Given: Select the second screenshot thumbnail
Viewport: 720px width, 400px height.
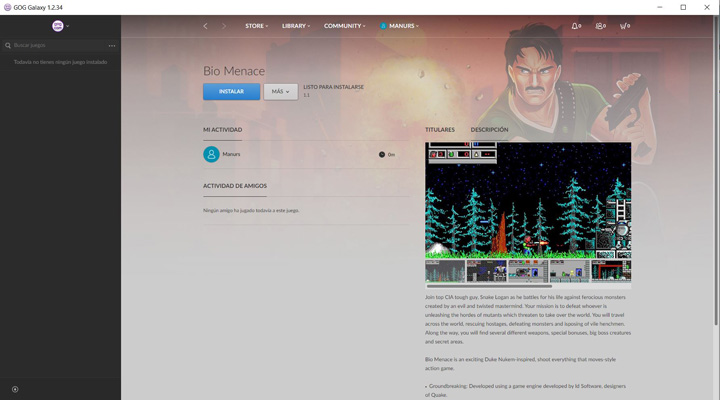Looking at the screenshot, I should coord(486,271).
